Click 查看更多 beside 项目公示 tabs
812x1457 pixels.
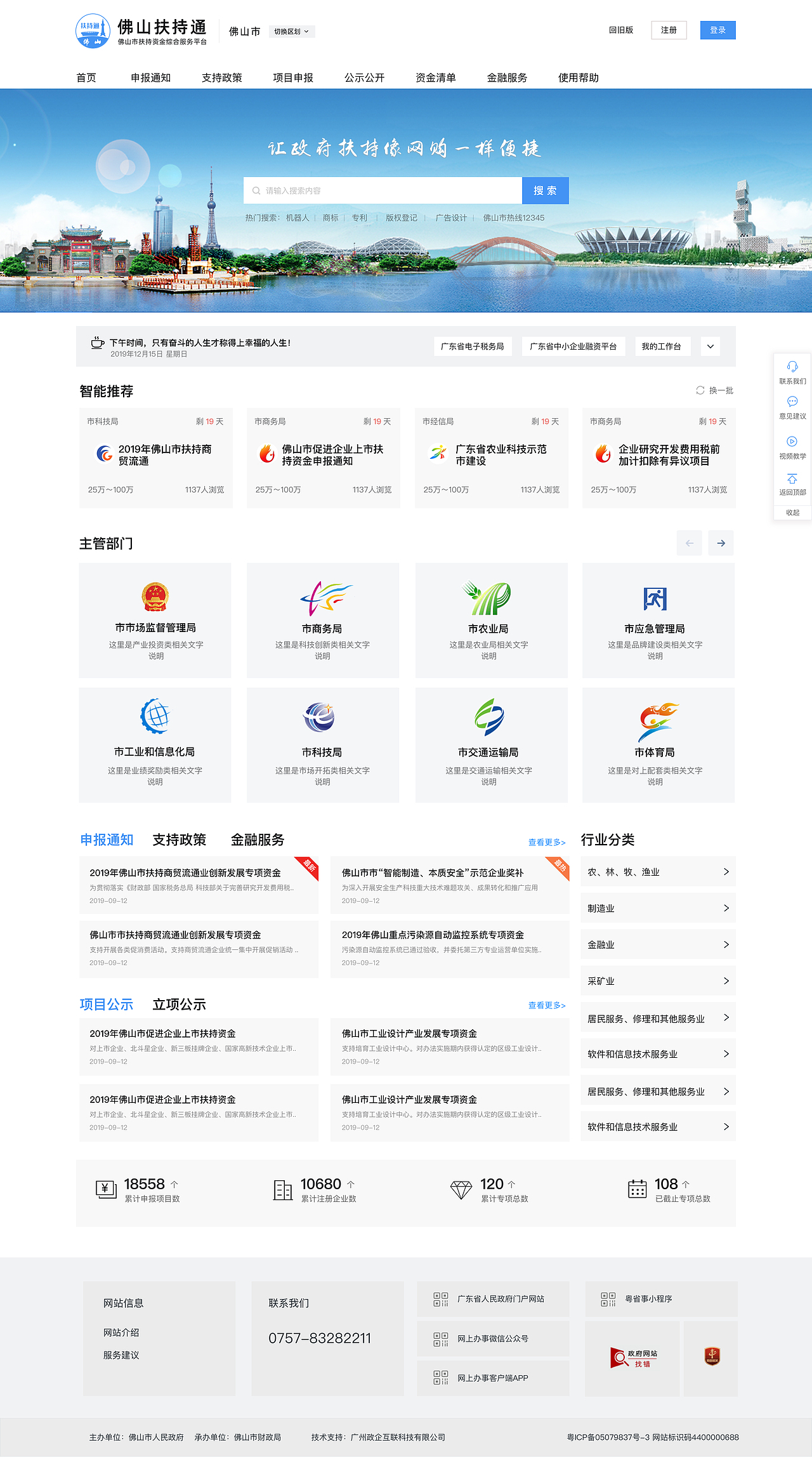[547, 1005]
